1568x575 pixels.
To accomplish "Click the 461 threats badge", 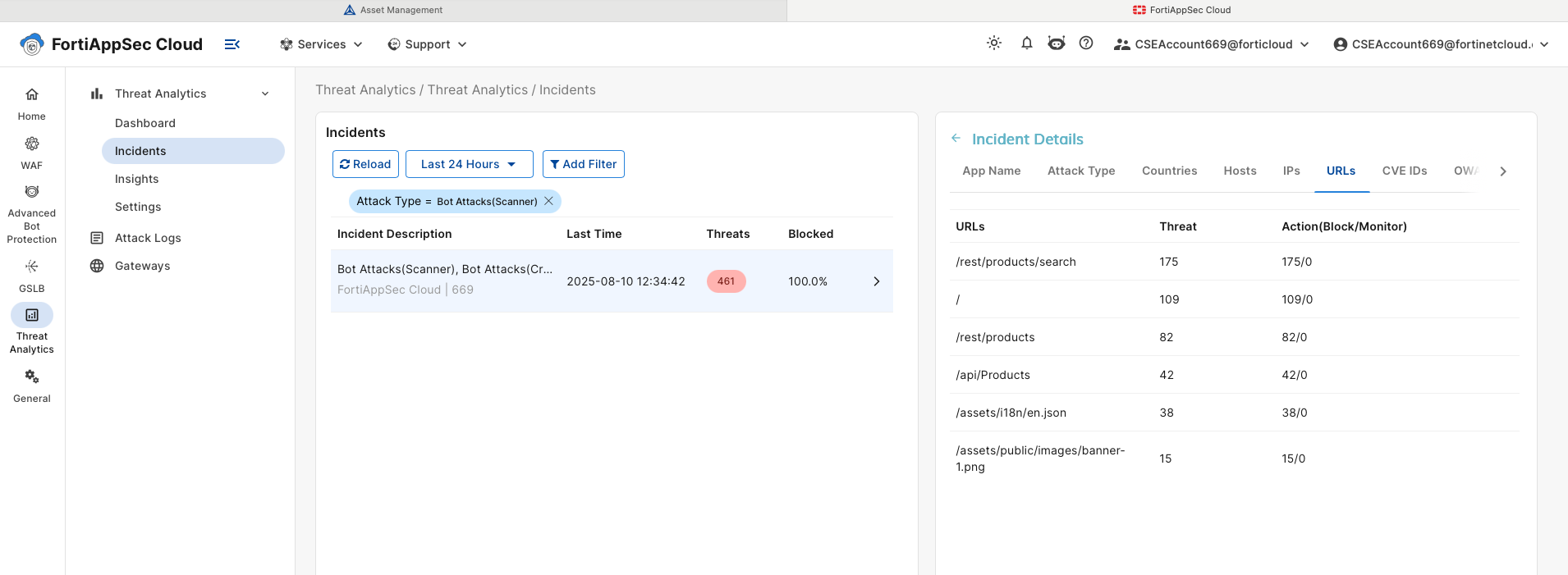I will (726, 281).
